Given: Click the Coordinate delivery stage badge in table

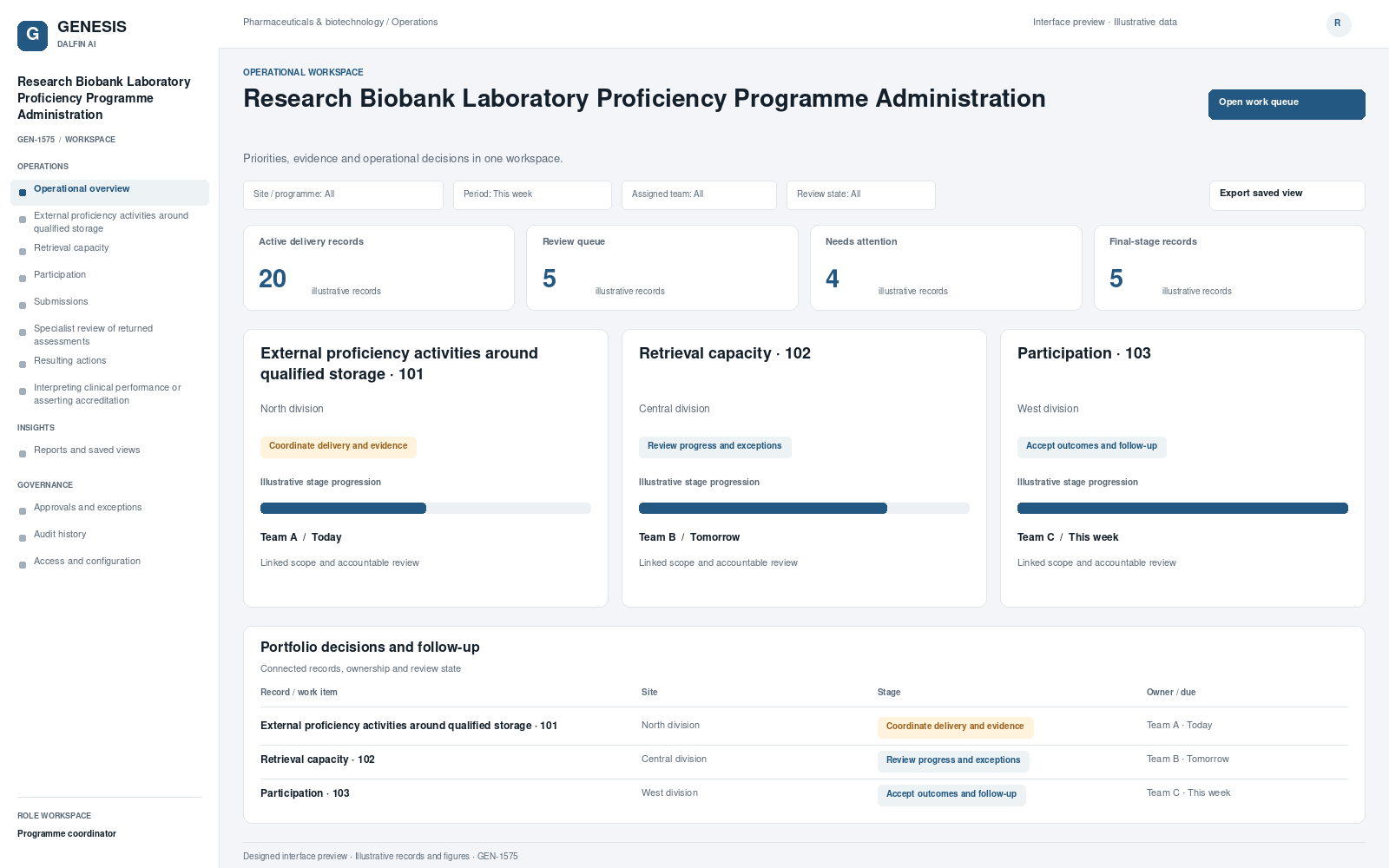Looking at the screenshot, I should 955,727.
